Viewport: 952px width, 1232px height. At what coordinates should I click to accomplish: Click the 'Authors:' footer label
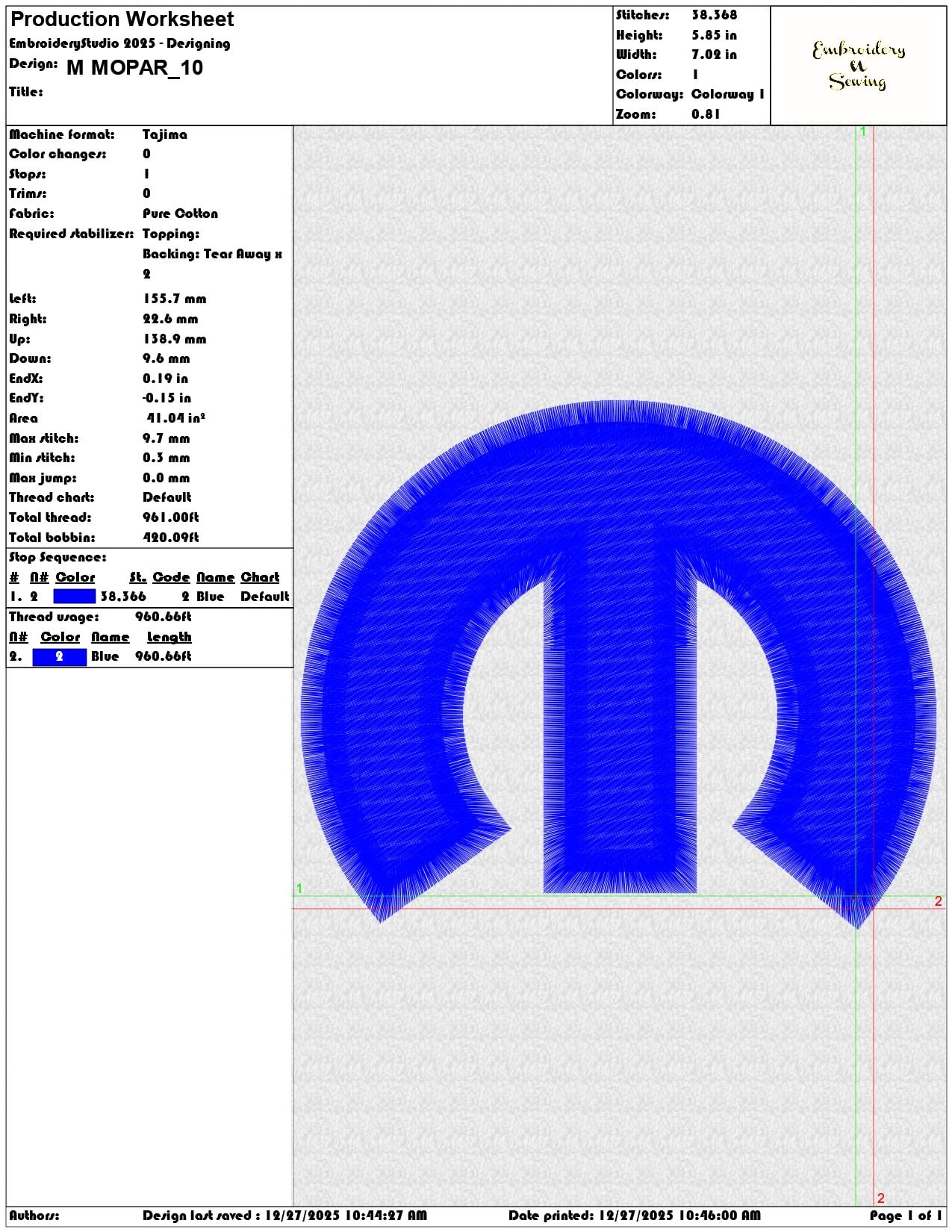34,1216
